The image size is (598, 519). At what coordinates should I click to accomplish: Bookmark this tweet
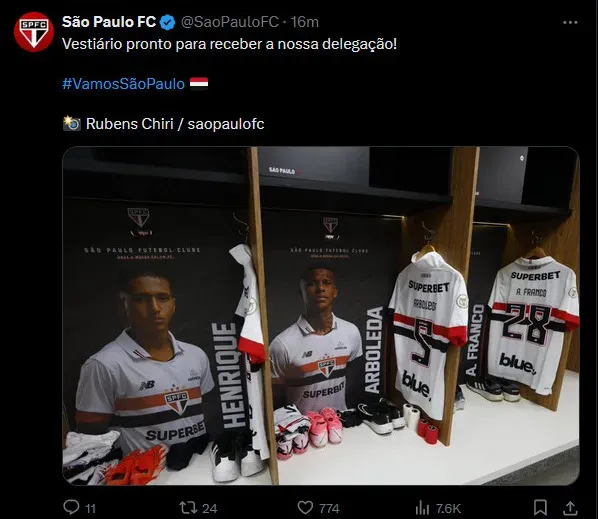540,508
